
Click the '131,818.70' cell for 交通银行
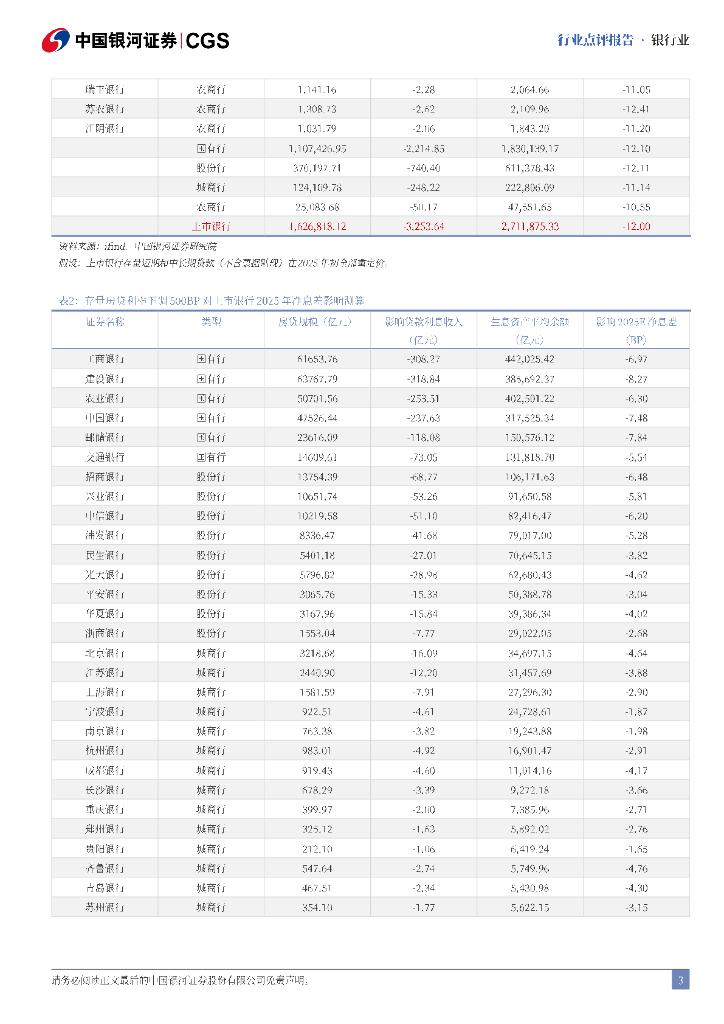(x=530, y=457)
